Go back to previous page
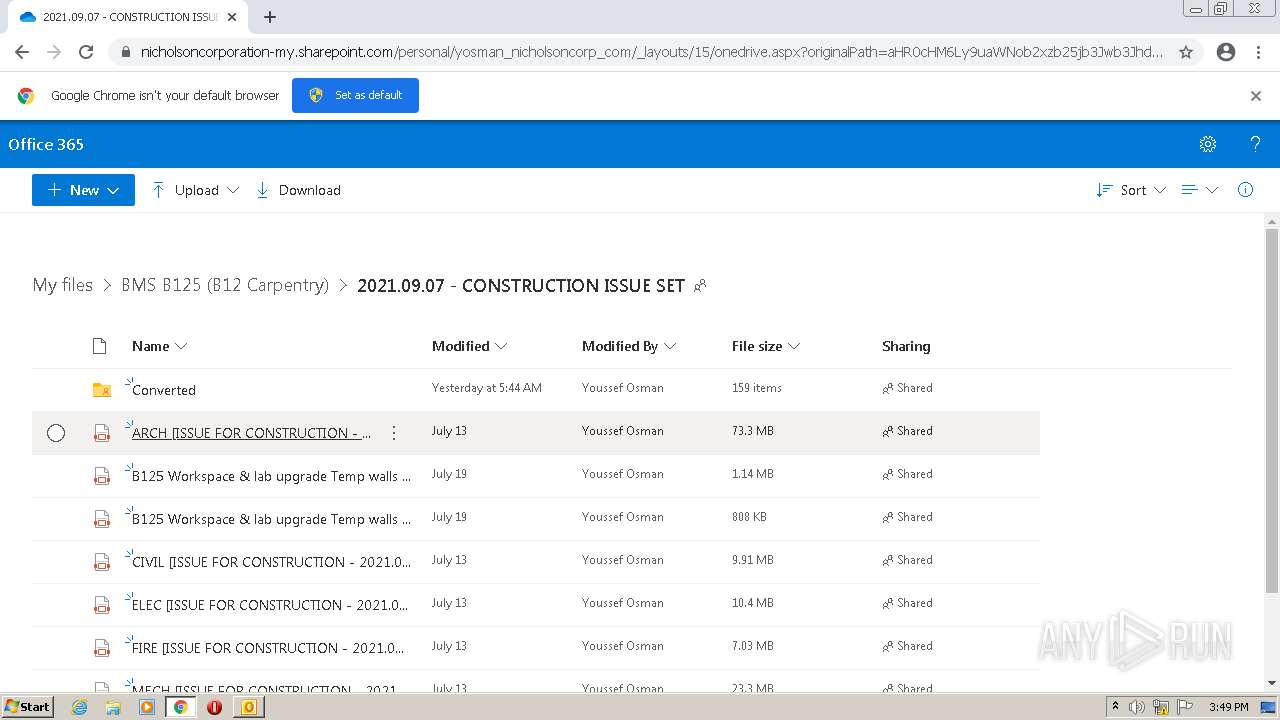This screenshot has height=720, width=1280. 22,52
